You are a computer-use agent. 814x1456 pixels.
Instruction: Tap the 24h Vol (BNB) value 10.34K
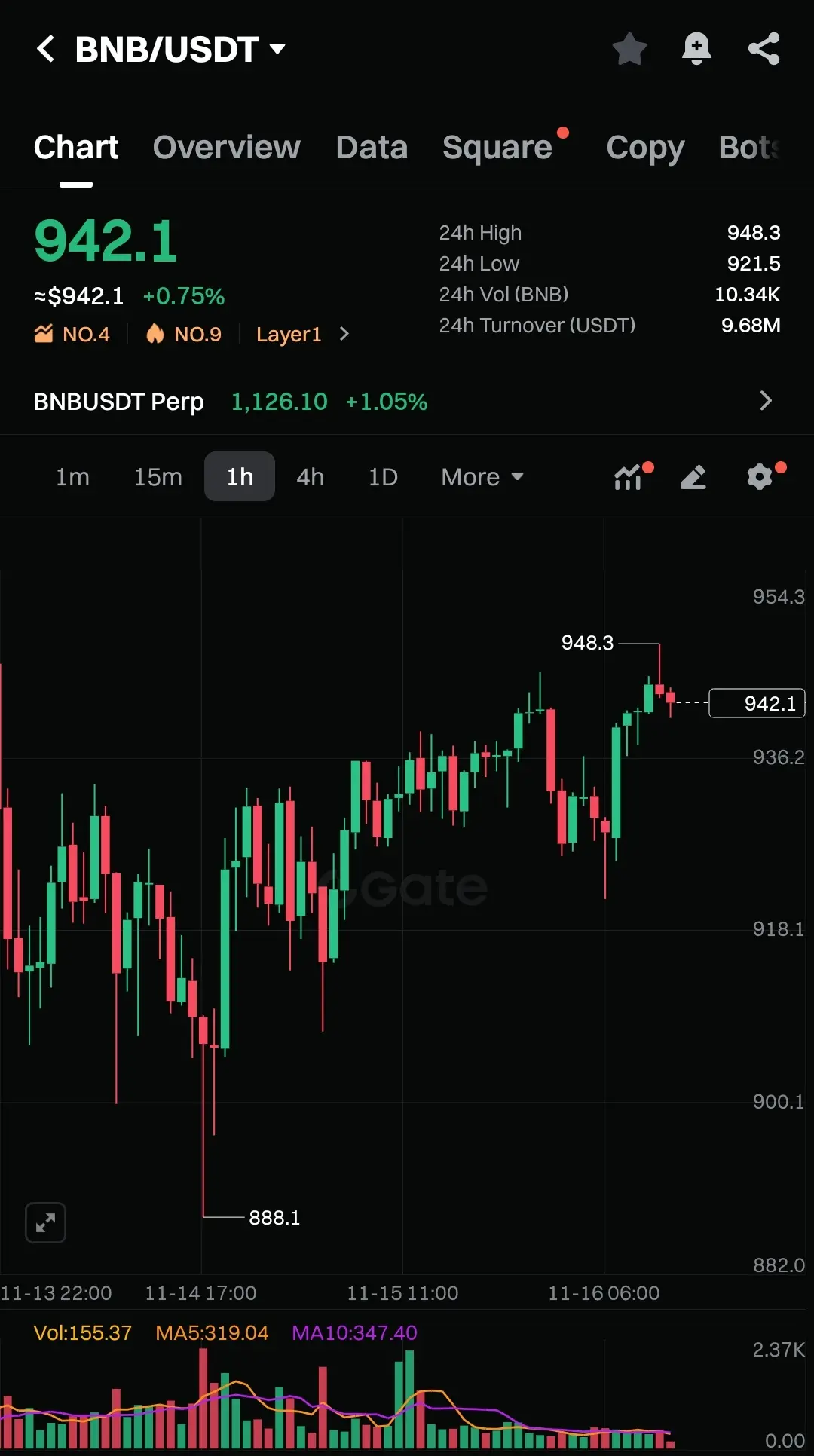point(748,295)
